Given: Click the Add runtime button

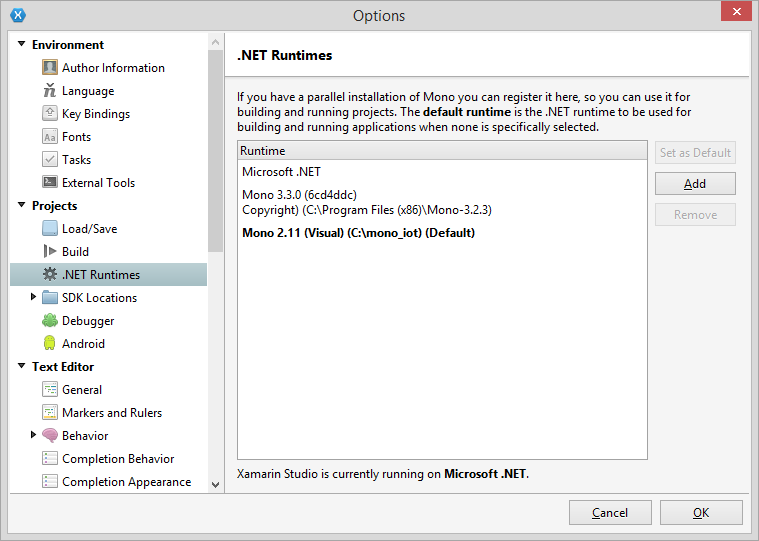Looking at the screenshot, I should click(x=695, y=184).
